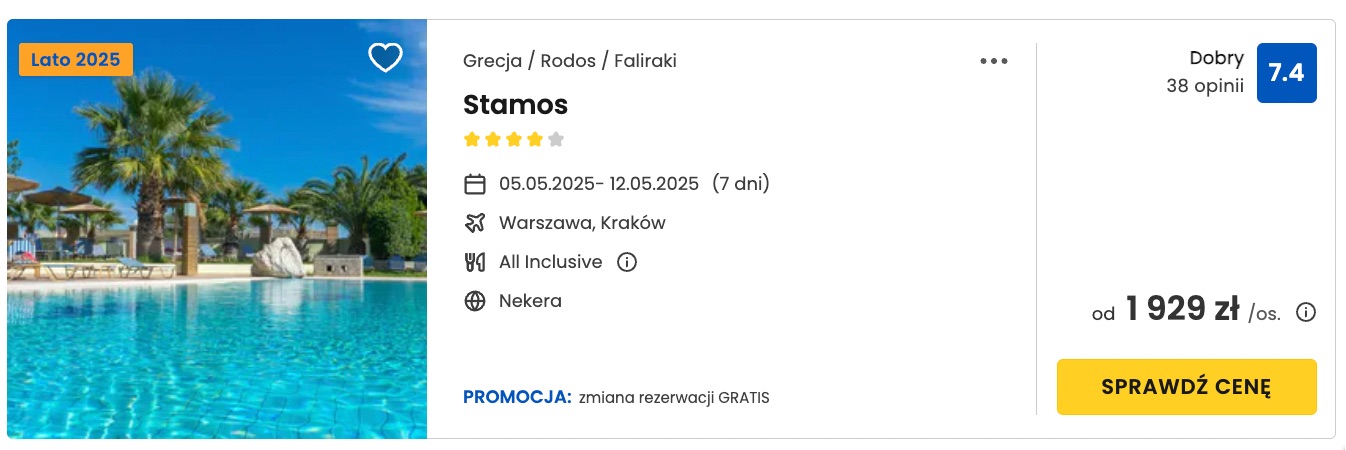Follow the Grecja / Rodos / Faliraki breadcrumb

click(570, 61)
